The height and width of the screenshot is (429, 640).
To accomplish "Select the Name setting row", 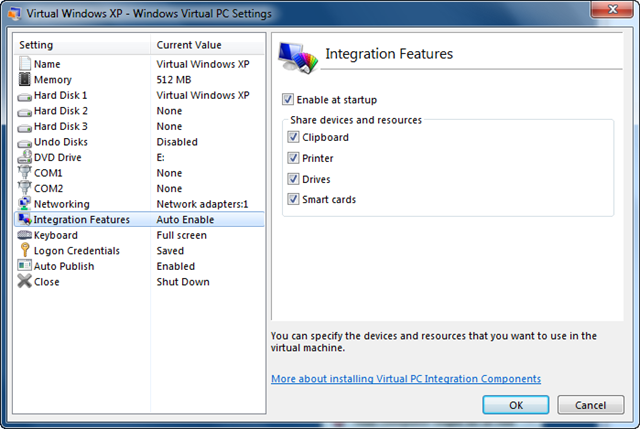I will tap(139, 64).
